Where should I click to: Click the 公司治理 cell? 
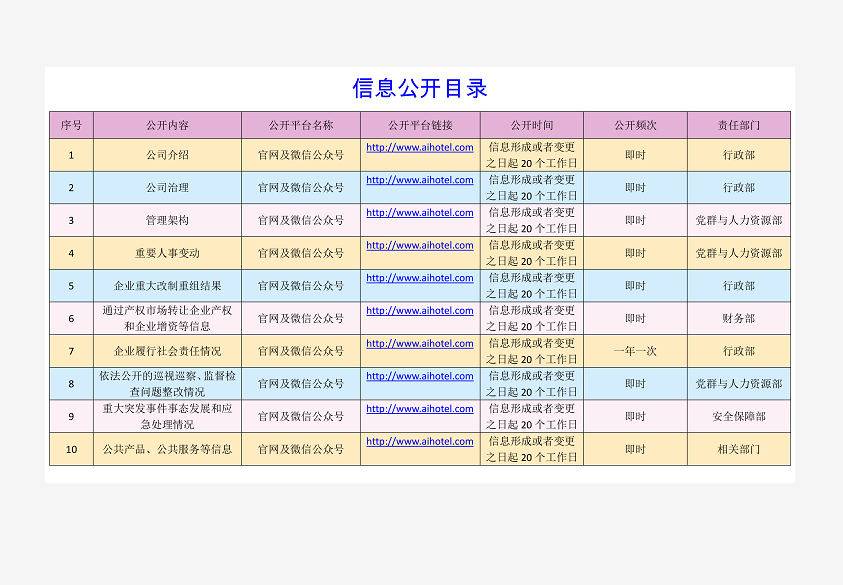(168, 188)
